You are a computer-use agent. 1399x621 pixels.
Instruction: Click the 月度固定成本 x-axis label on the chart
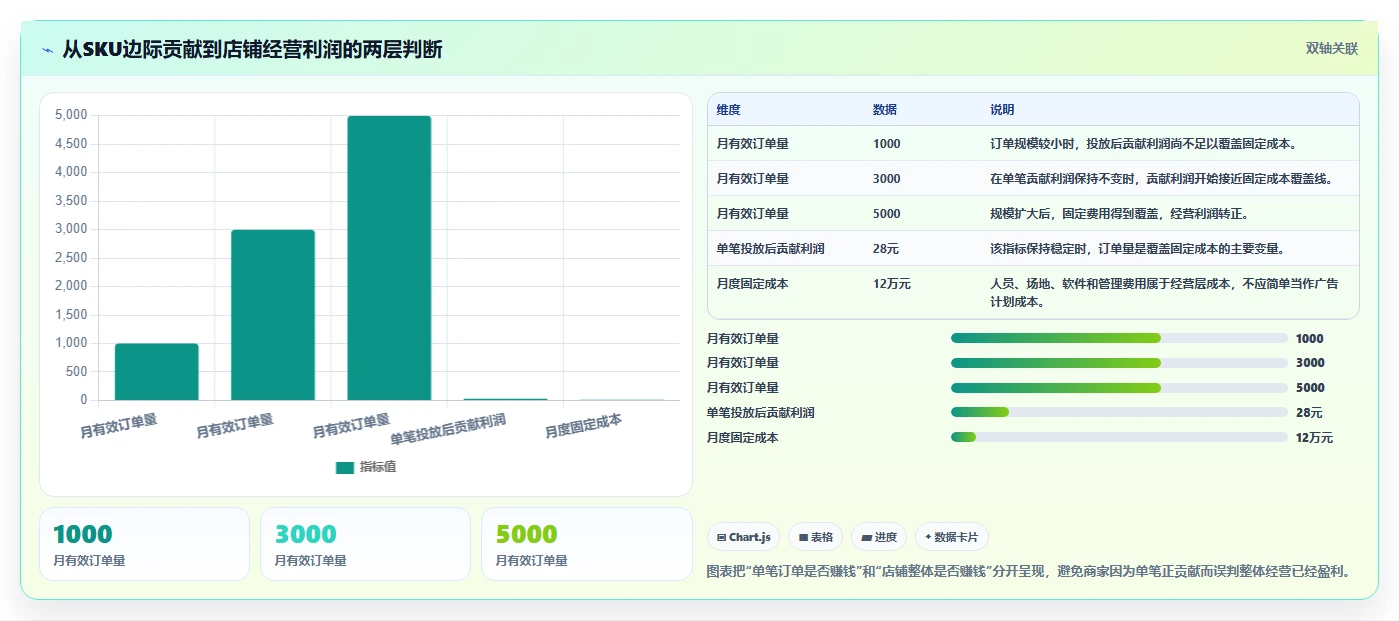click(583, 427)
